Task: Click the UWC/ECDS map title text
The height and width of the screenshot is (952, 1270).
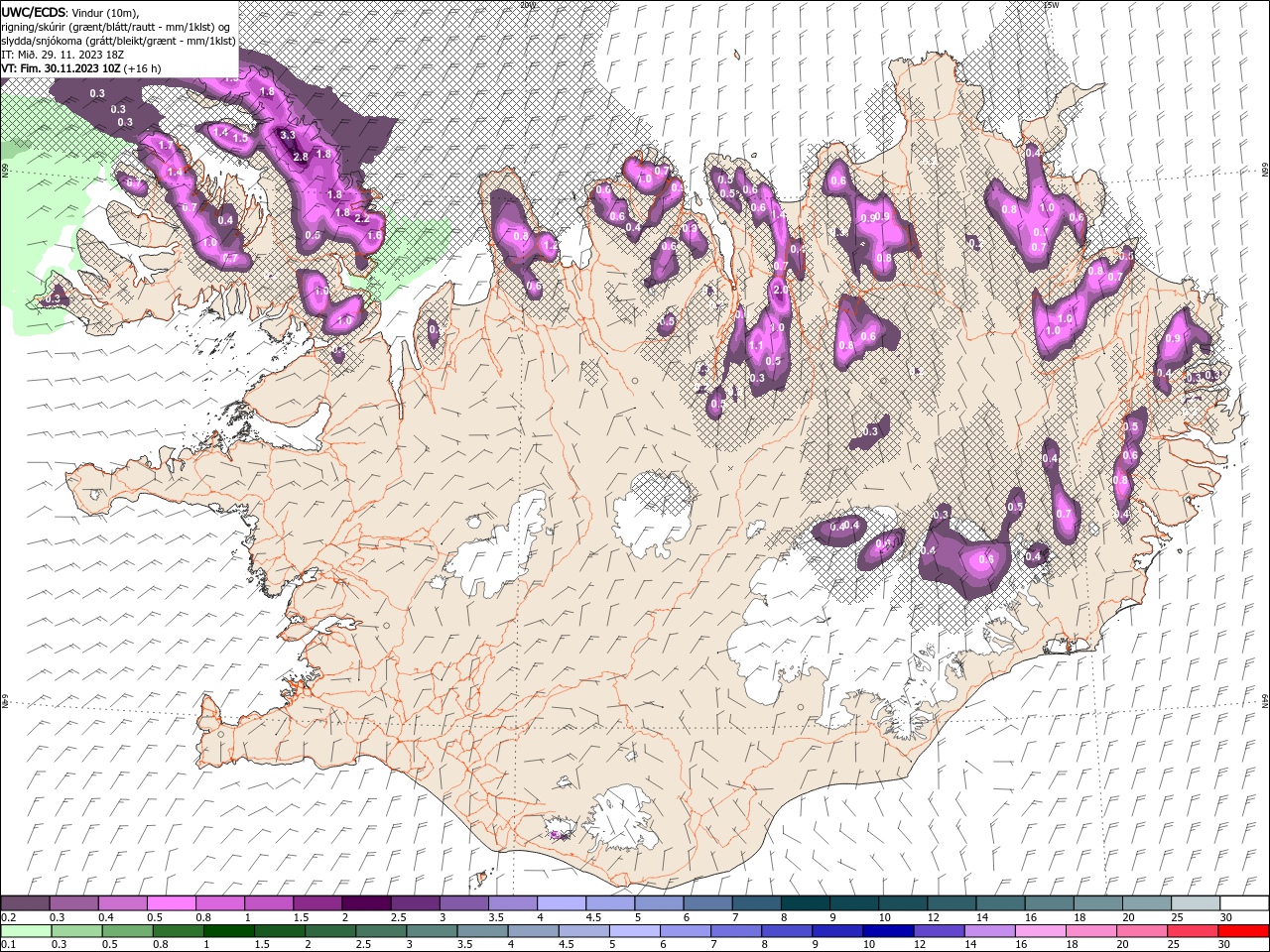Action: point(35,11)
